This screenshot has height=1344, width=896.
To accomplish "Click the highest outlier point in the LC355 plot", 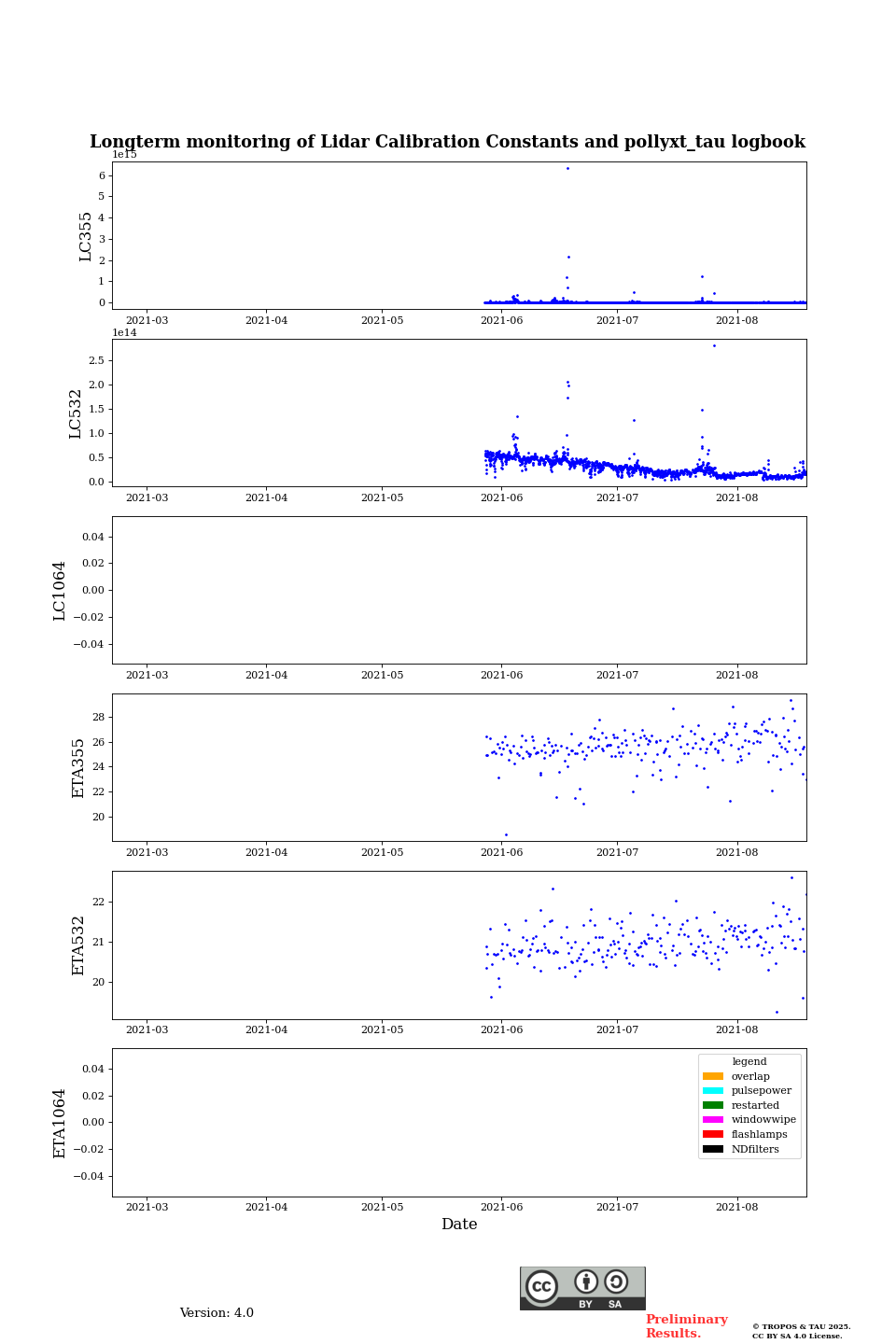I will point(567,168).
